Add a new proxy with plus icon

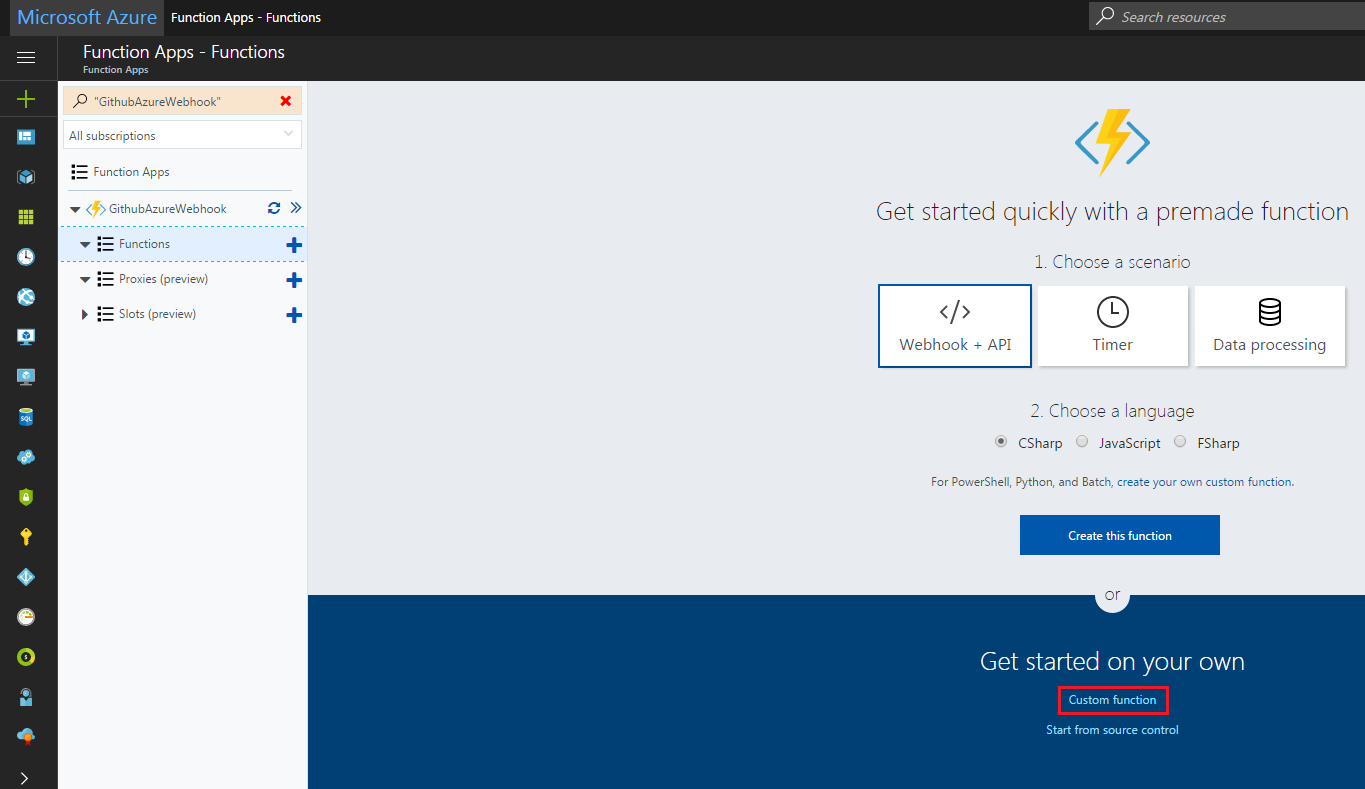coord(294,280)
